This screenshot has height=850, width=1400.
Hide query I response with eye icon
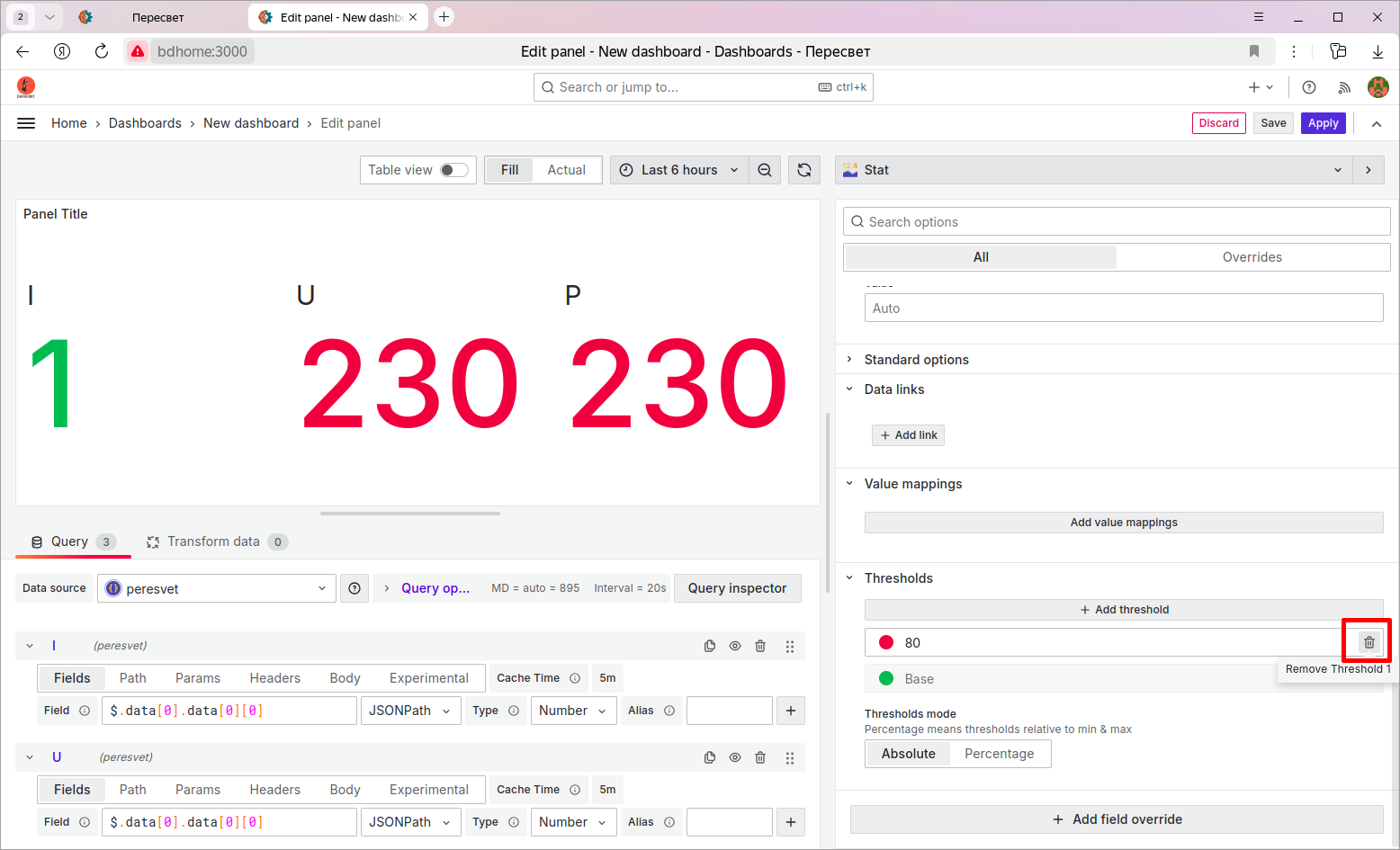pos(735,646)
